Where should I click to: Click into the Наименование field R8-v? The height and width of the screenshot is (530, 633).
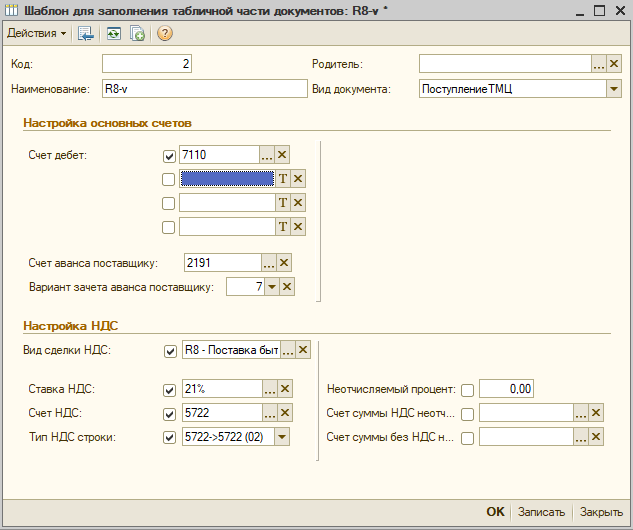pos(205,88)
